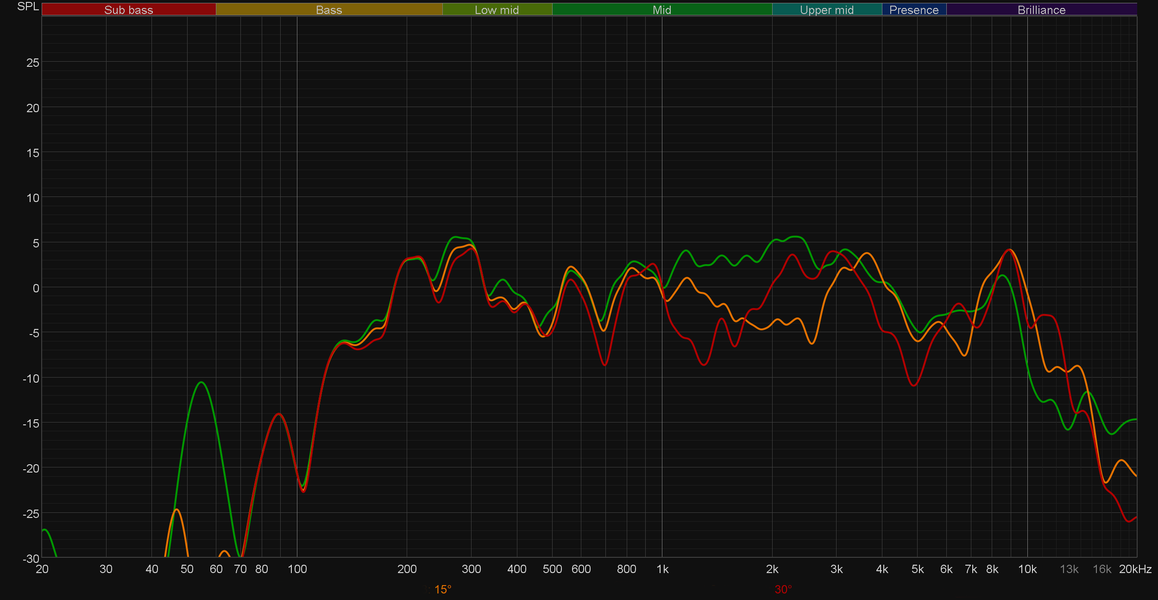Click the SPL axis label

(x=28, y=7)
